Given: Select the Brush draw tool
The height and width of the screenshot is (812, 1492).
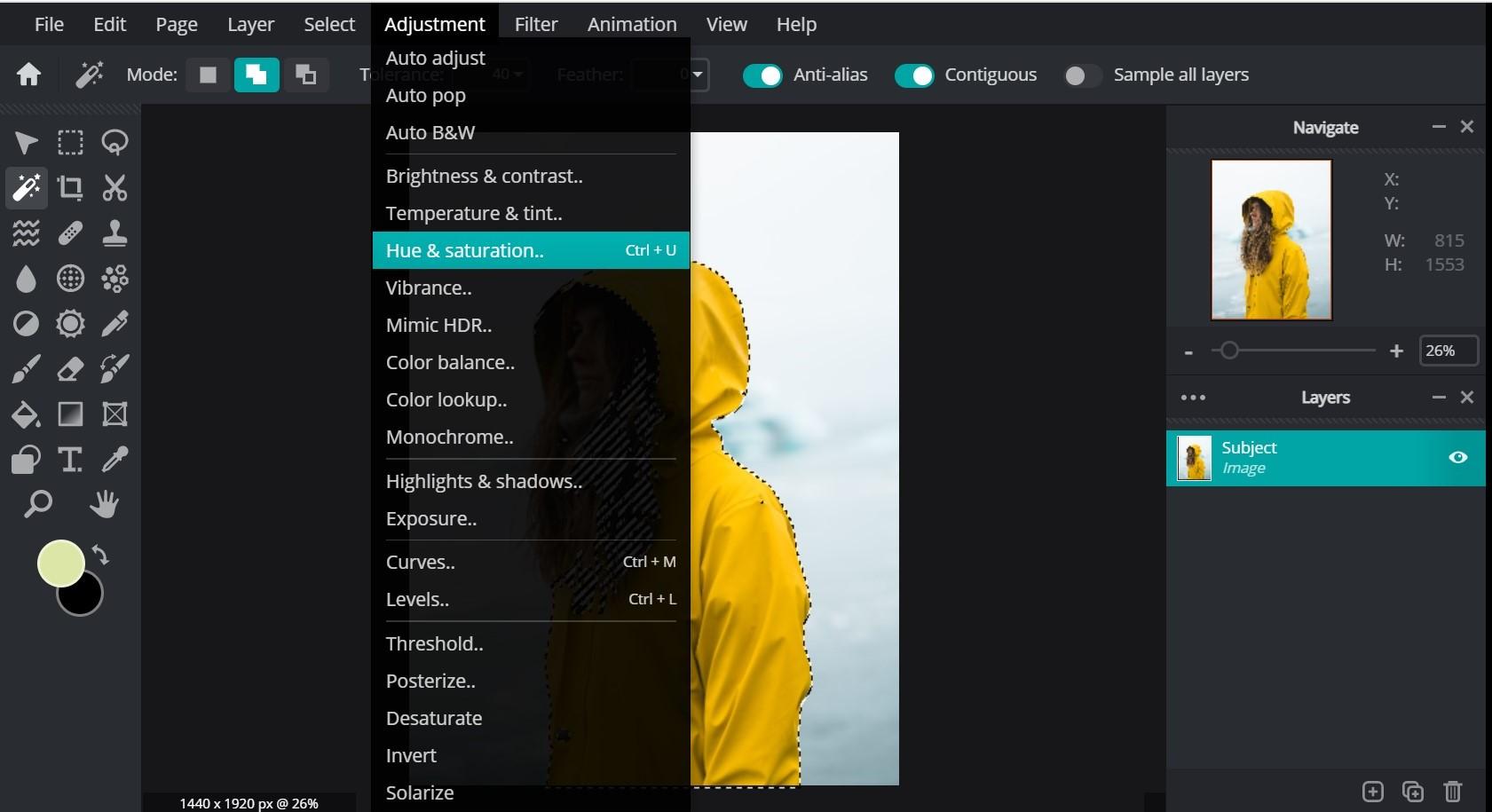Looking at the screenshot, I should pyautogui.click(x=26, y=369).
